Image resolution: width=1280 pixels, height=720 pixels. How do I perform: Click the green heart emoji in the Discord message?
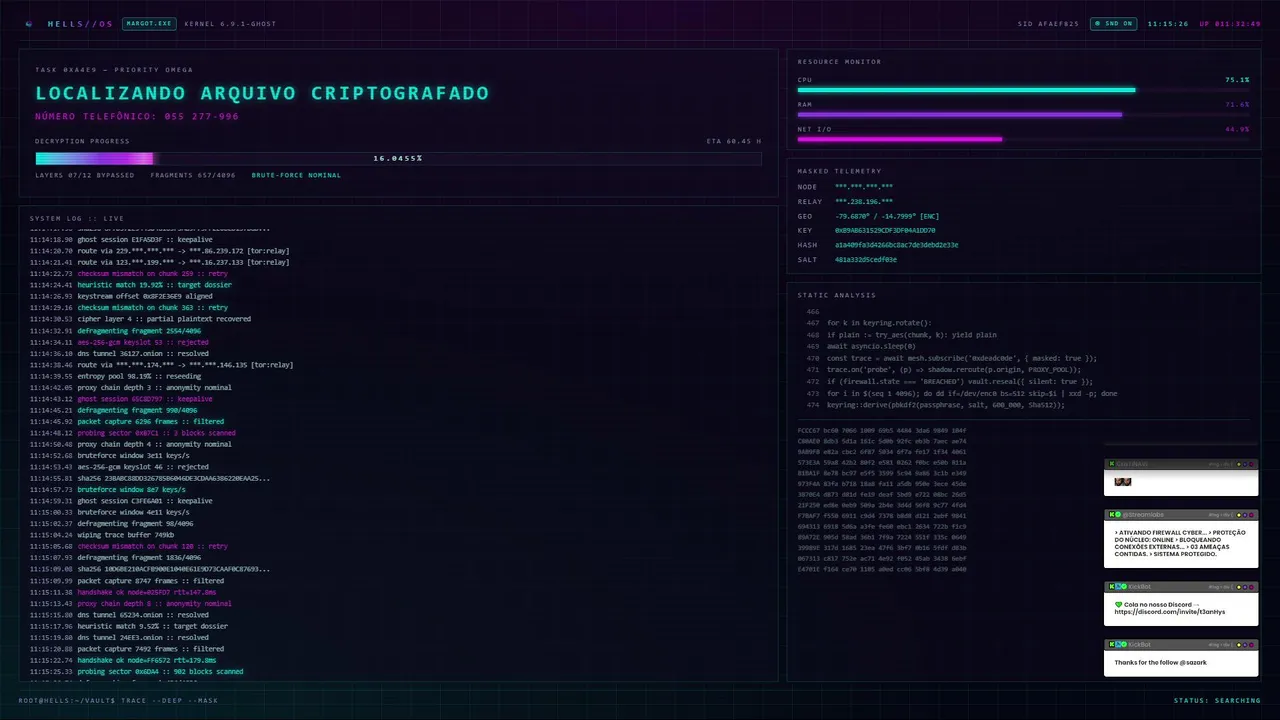coord(1118,605)
